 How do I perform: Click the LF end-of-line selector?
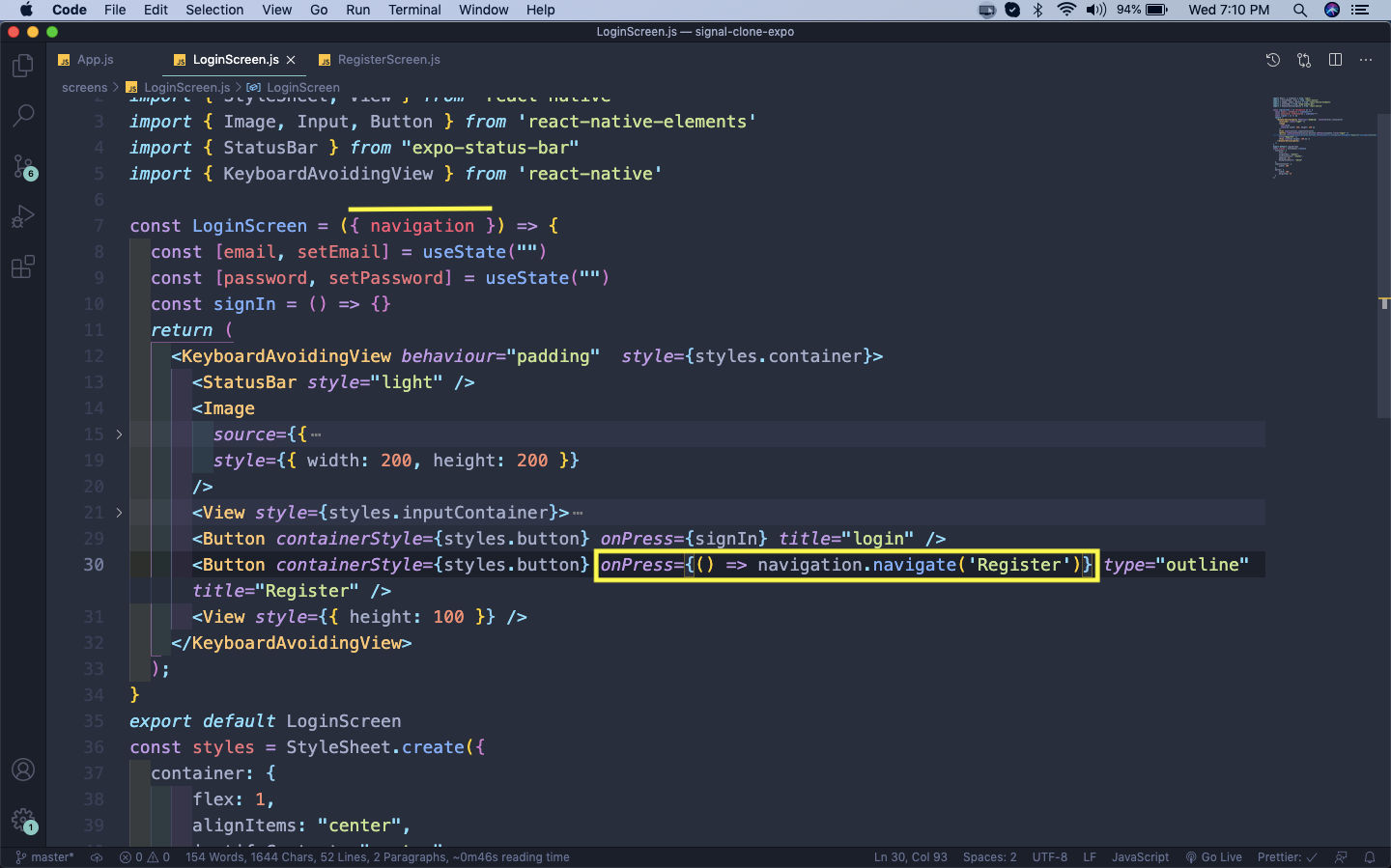(1090, 857)
